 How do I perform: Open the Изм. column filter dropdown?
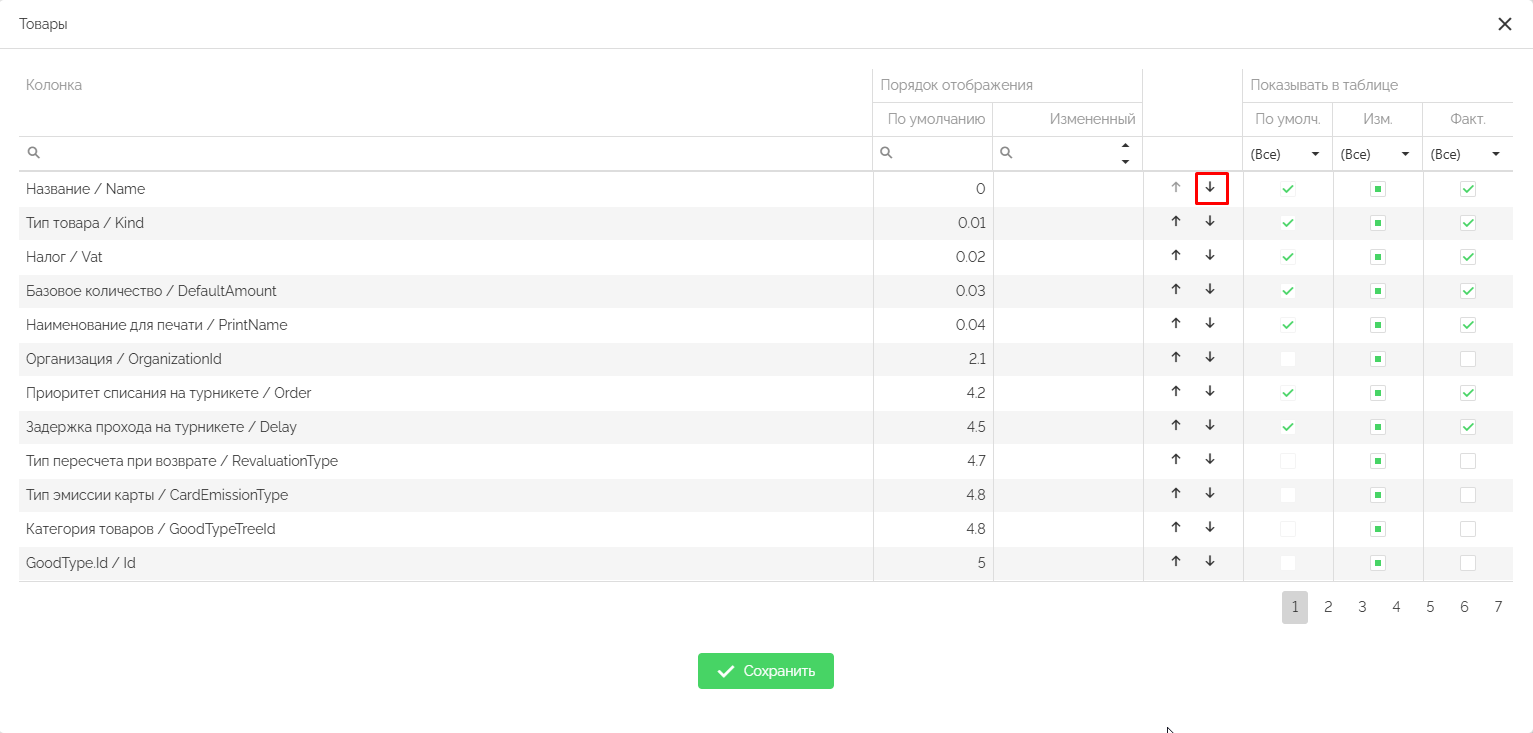point(1377,155)
